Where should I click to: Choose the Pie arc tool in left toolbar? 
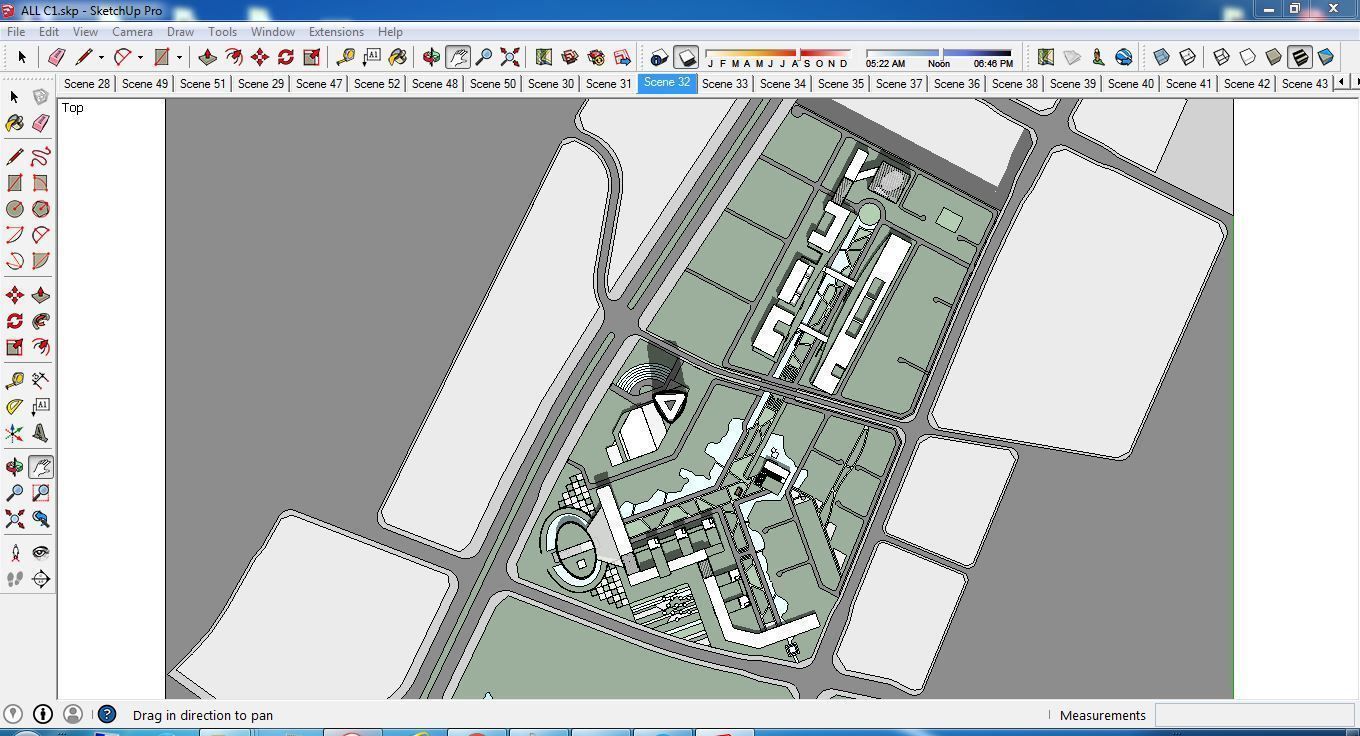(41, 261)
